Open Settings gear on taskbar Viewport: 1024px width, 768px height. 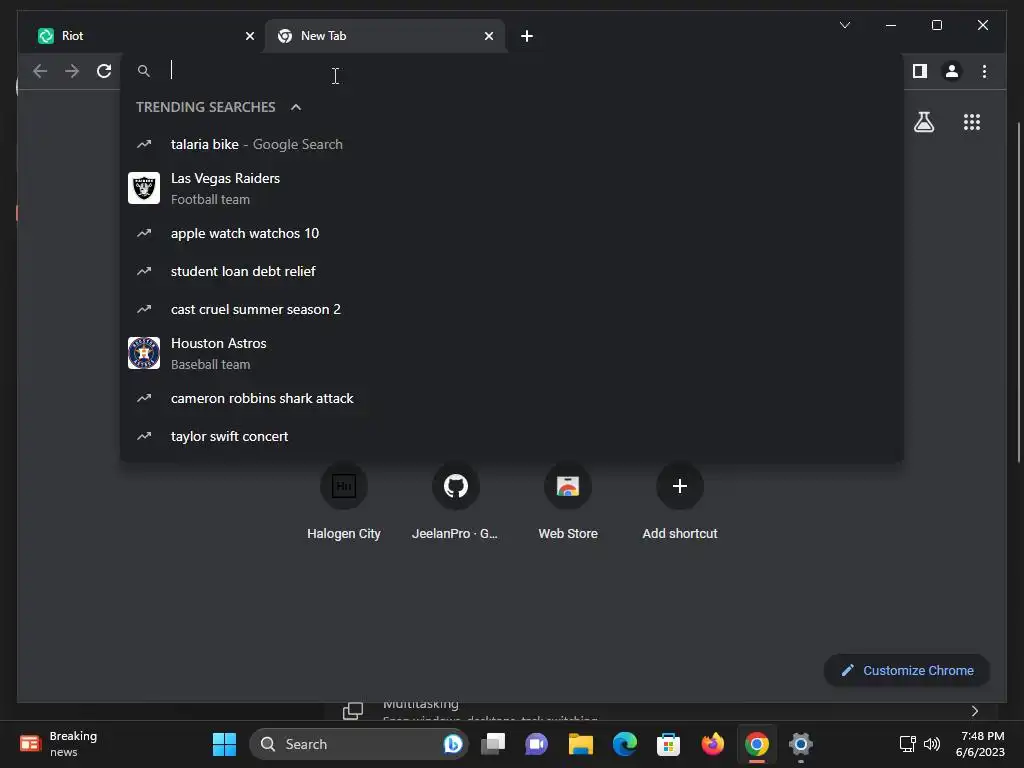pos(801,744)
